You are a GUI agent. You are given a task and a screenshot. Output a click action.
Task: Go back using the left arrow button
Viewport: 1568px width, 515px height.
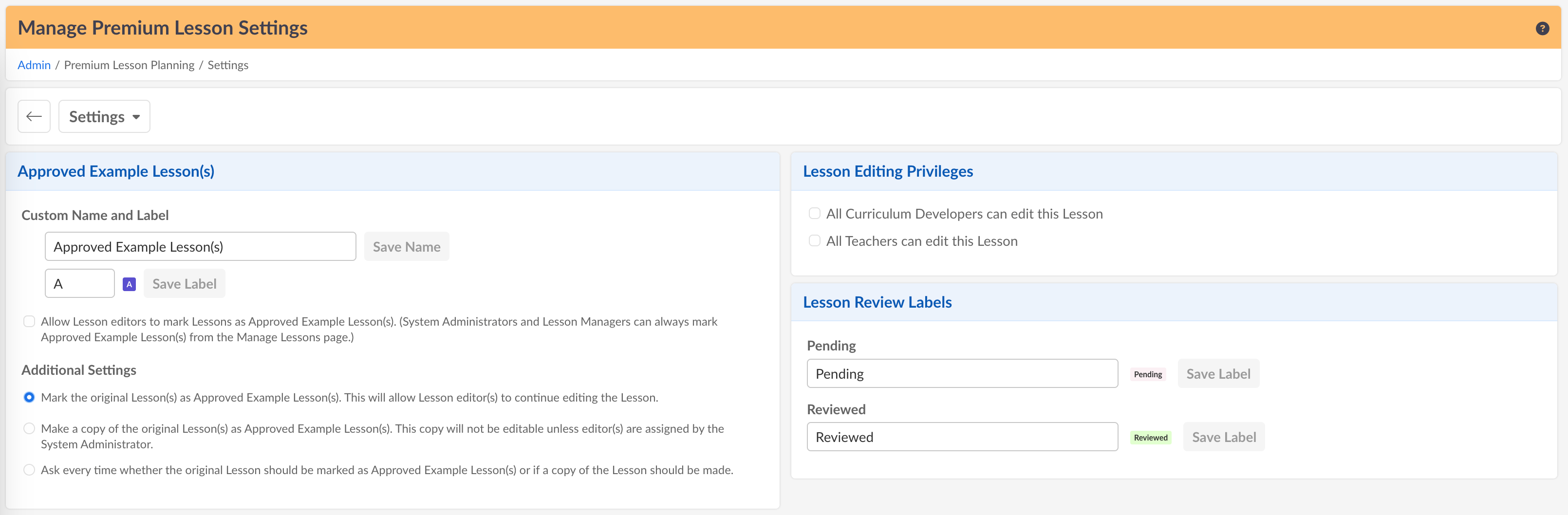[x=34, y=116]
